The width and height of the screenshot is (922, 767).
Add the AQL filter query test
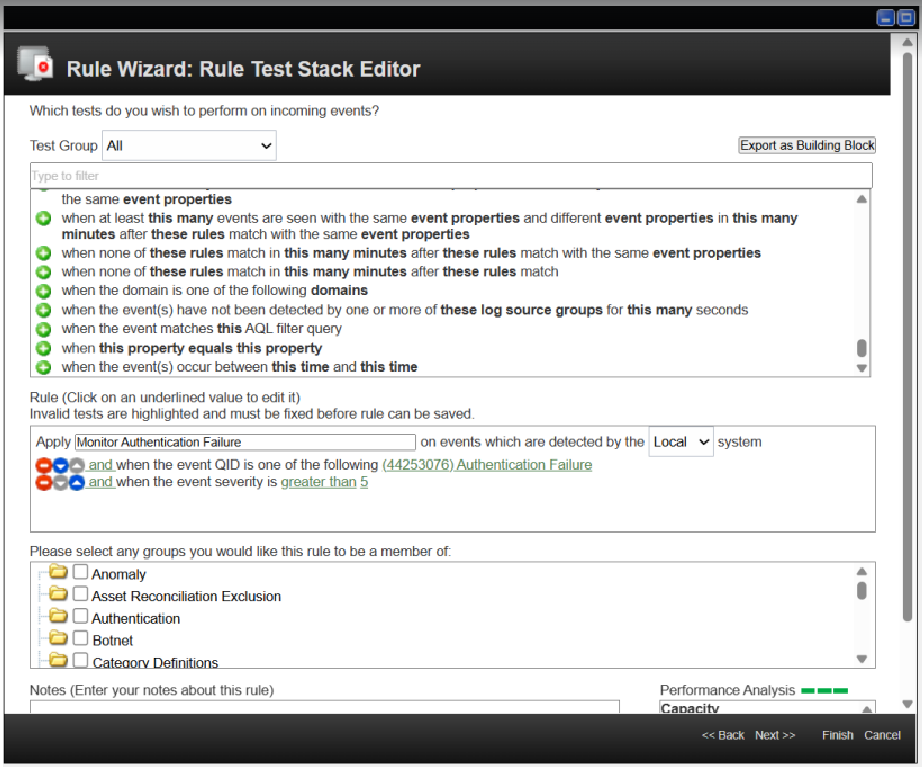[43, 329]
